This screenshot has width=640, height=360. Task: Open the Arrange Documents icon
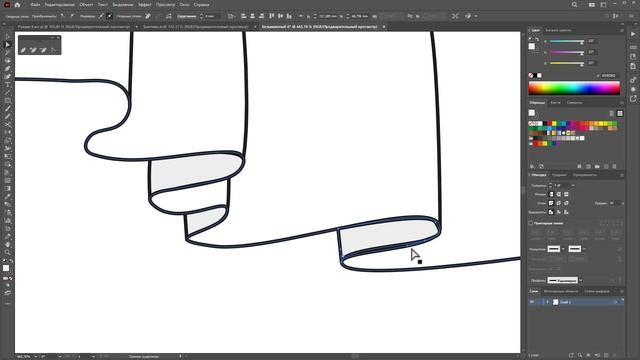pos(591,5)
